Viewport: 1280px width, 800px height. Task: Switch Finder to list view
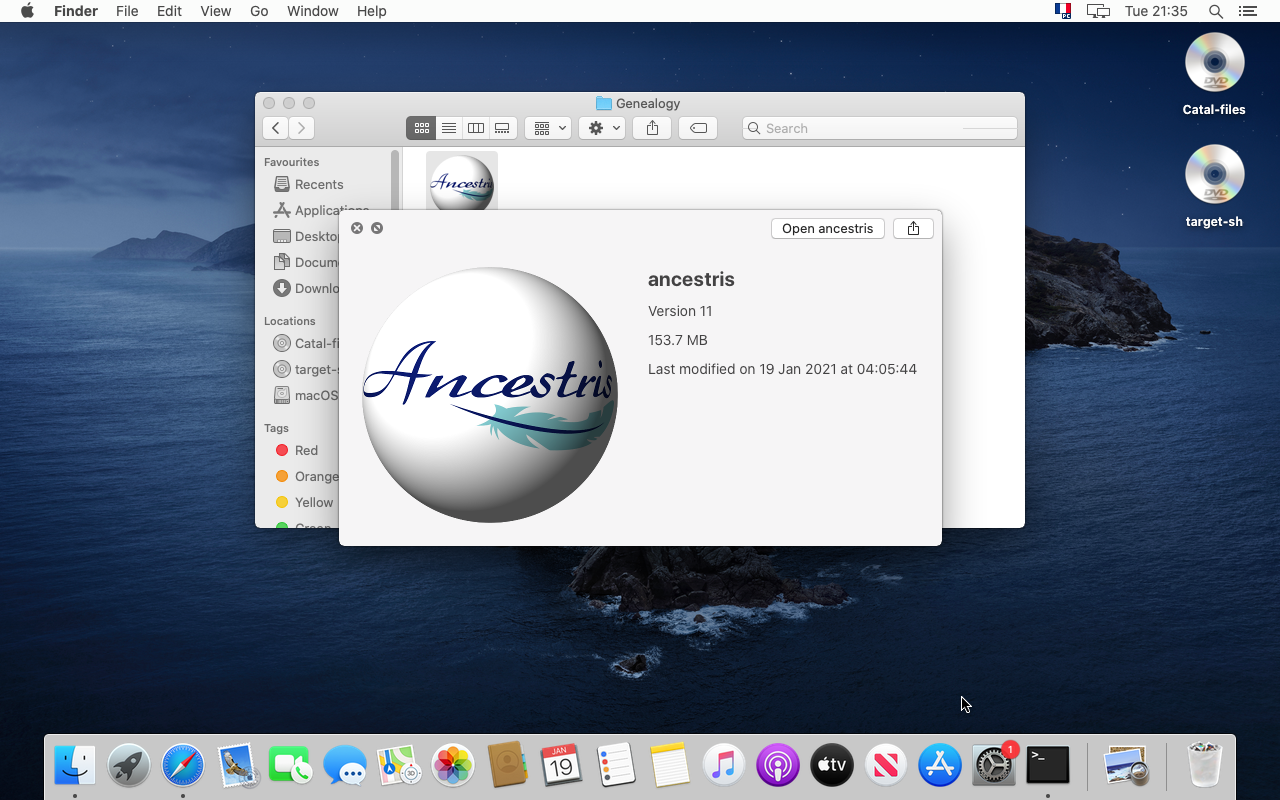[449, 128]
